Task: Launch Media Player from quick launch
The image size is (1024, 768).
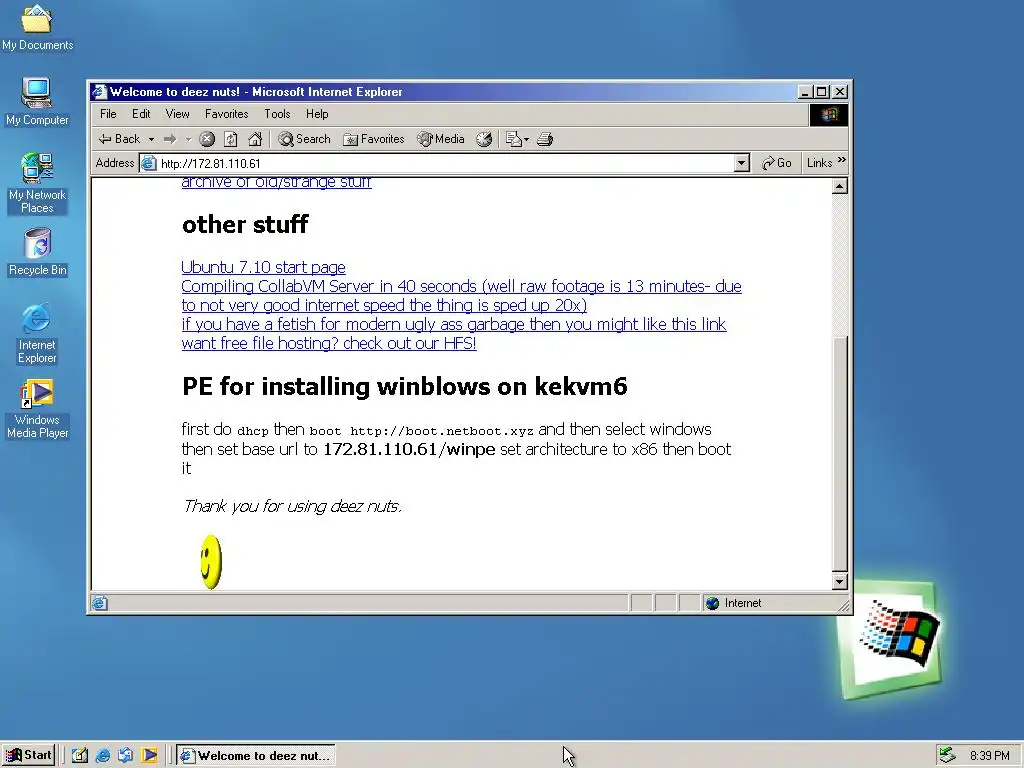Action: (149, 756)
